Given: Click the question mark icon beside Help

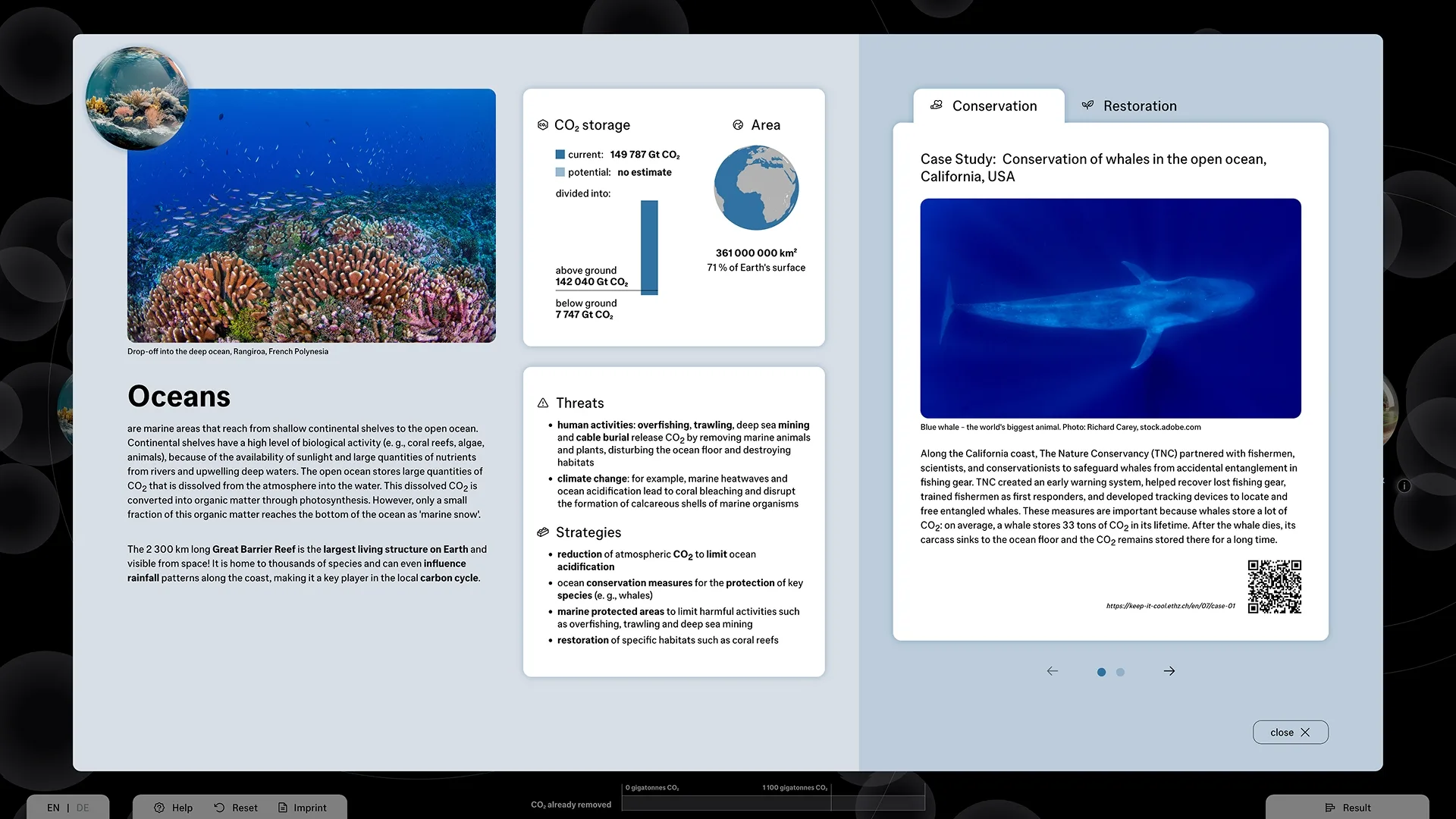Looking at the screenshot, I should coord(159,808).
